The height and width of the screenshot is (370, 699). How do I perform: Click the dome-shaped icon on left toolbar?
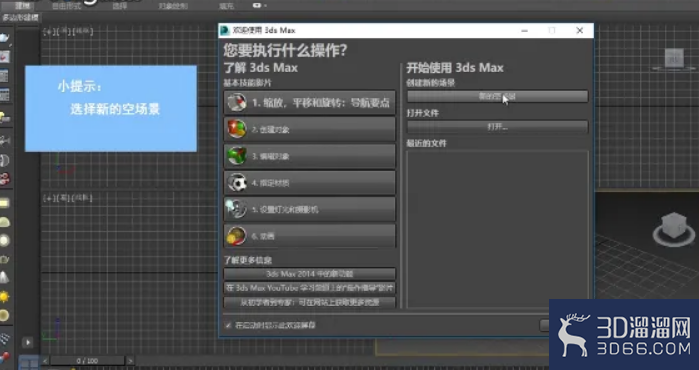tap(4, 222)
